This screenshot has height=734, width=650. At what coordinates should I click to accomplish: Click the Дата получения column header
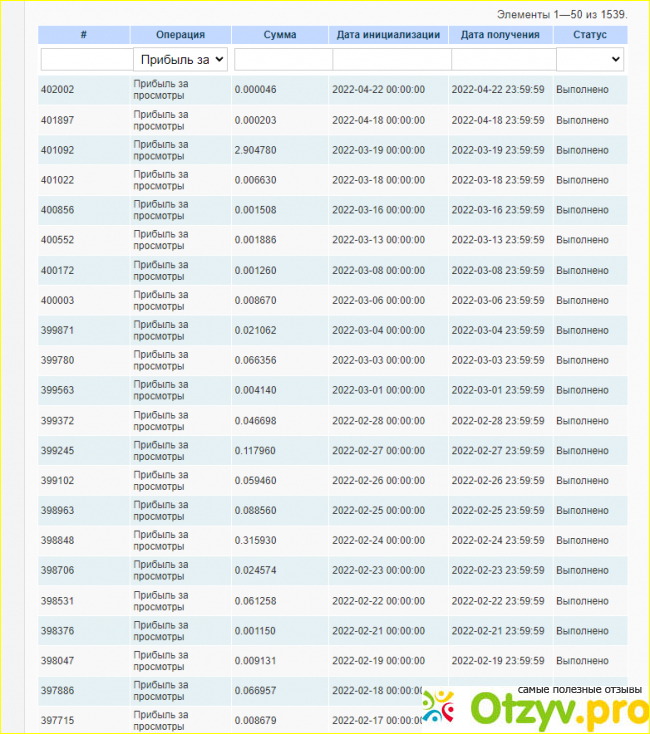tap(500, 35)
